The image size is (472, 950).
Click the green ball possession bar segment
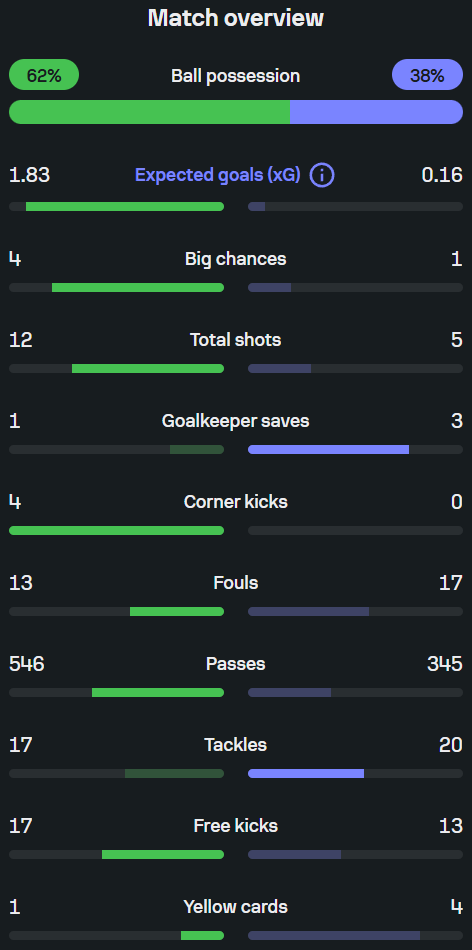coord(150,112)
